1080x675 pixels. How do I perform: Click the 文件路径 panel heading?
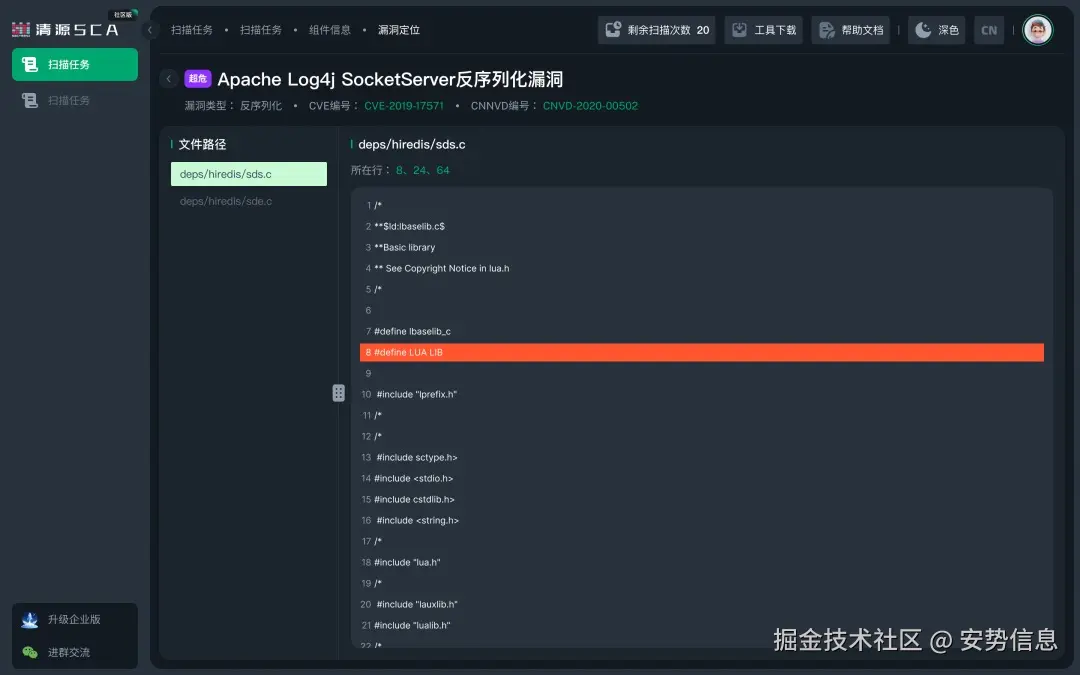pyautogui.click(x=202, y=145)
